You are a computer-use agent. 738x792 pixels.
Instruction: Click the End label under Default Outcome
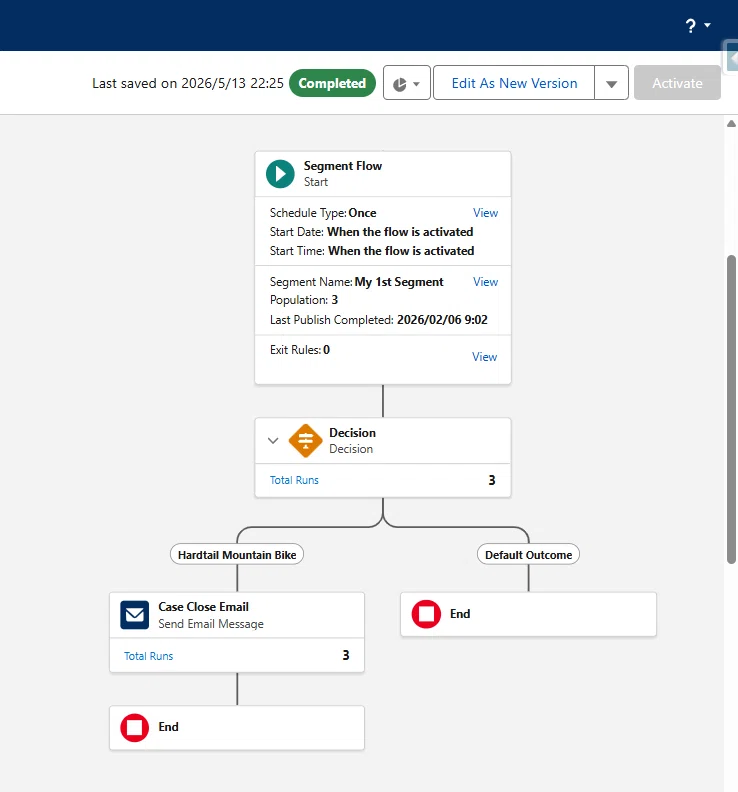click(460, 614)
